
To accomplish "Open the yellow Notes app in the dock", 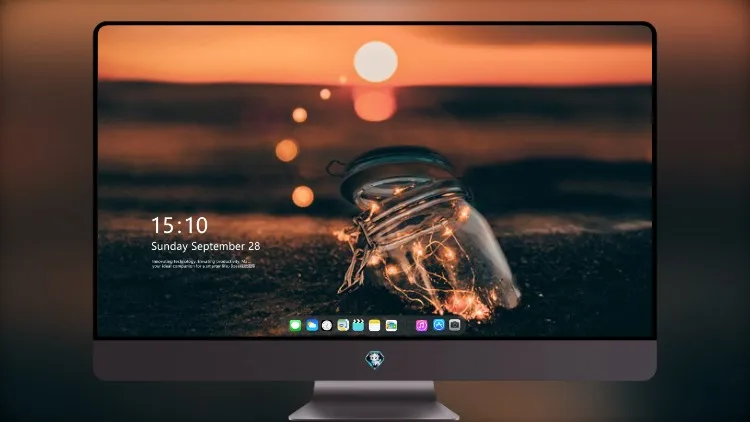I will [x=375, y=325].
